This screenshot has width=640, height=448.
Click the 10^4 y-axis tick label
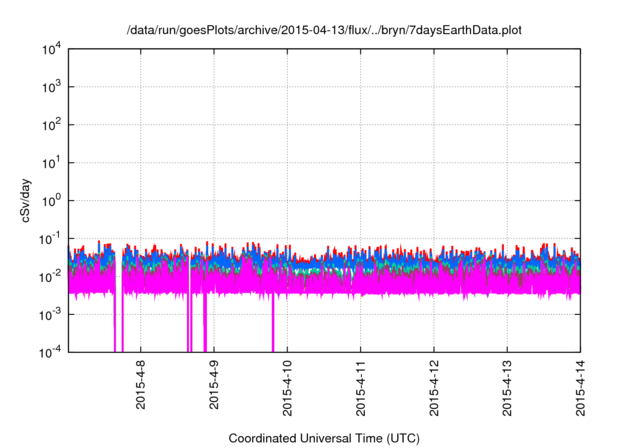[51, 50]
